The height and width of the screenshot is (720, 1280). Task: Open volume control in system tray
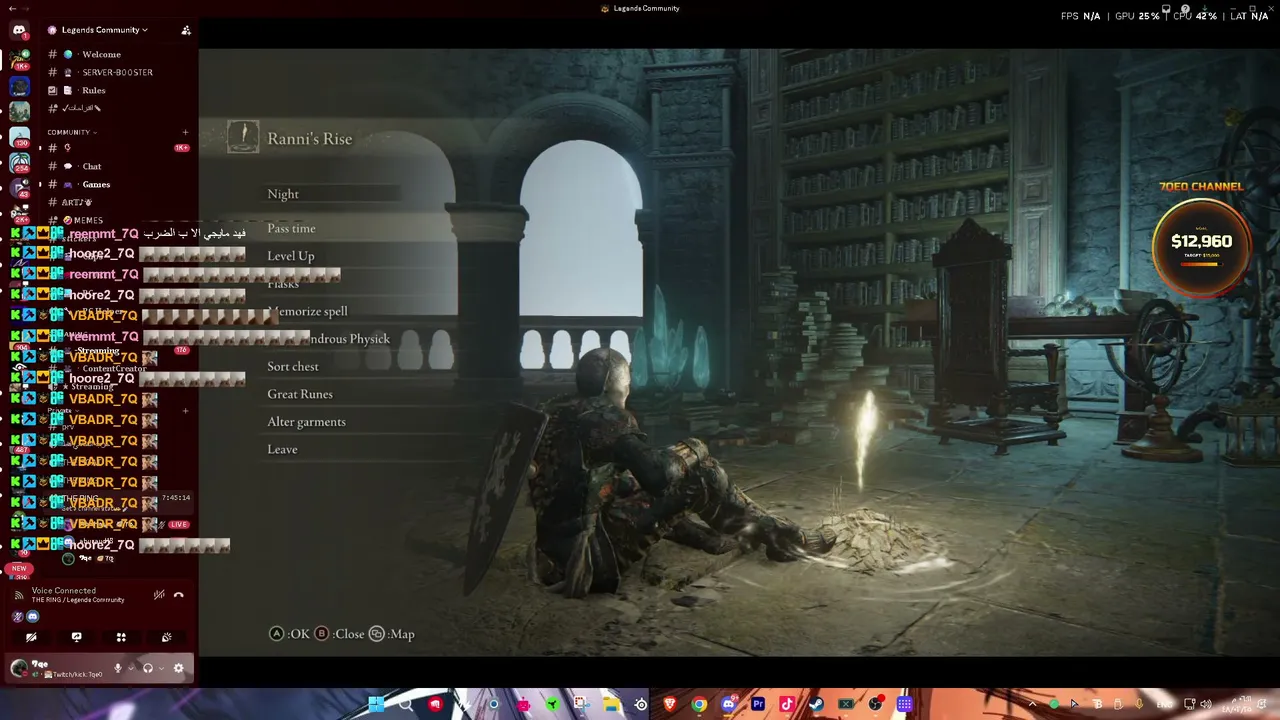[1205, 704]
